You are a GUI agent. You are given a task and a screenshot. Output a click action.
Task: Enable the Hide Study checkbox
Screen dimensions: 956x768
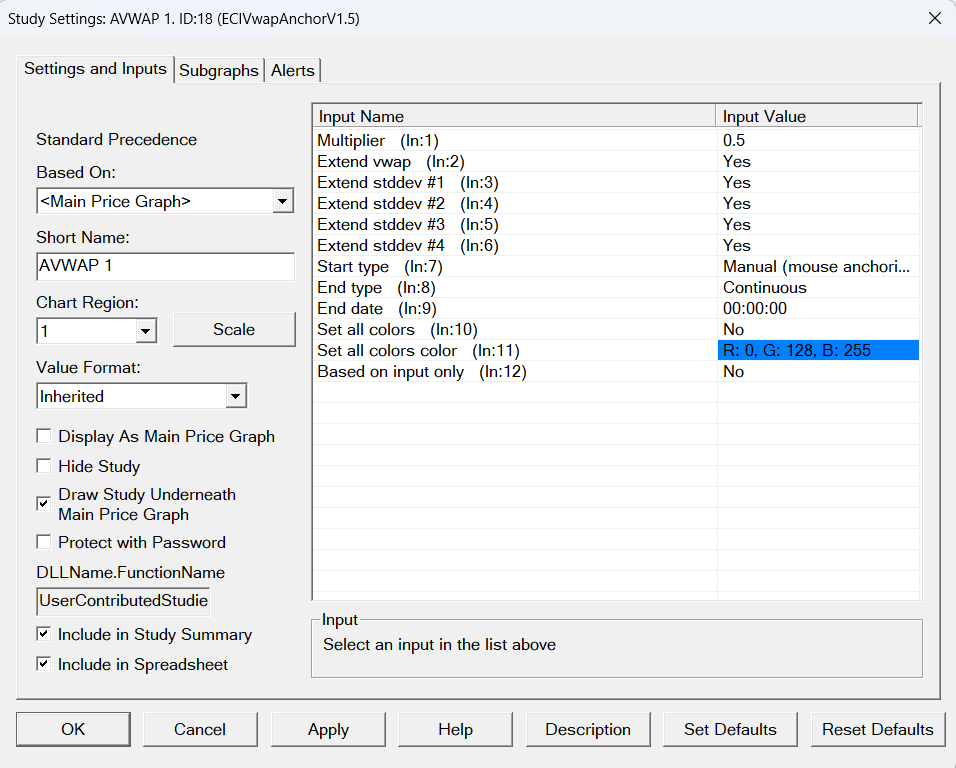(x=44, y=466)
